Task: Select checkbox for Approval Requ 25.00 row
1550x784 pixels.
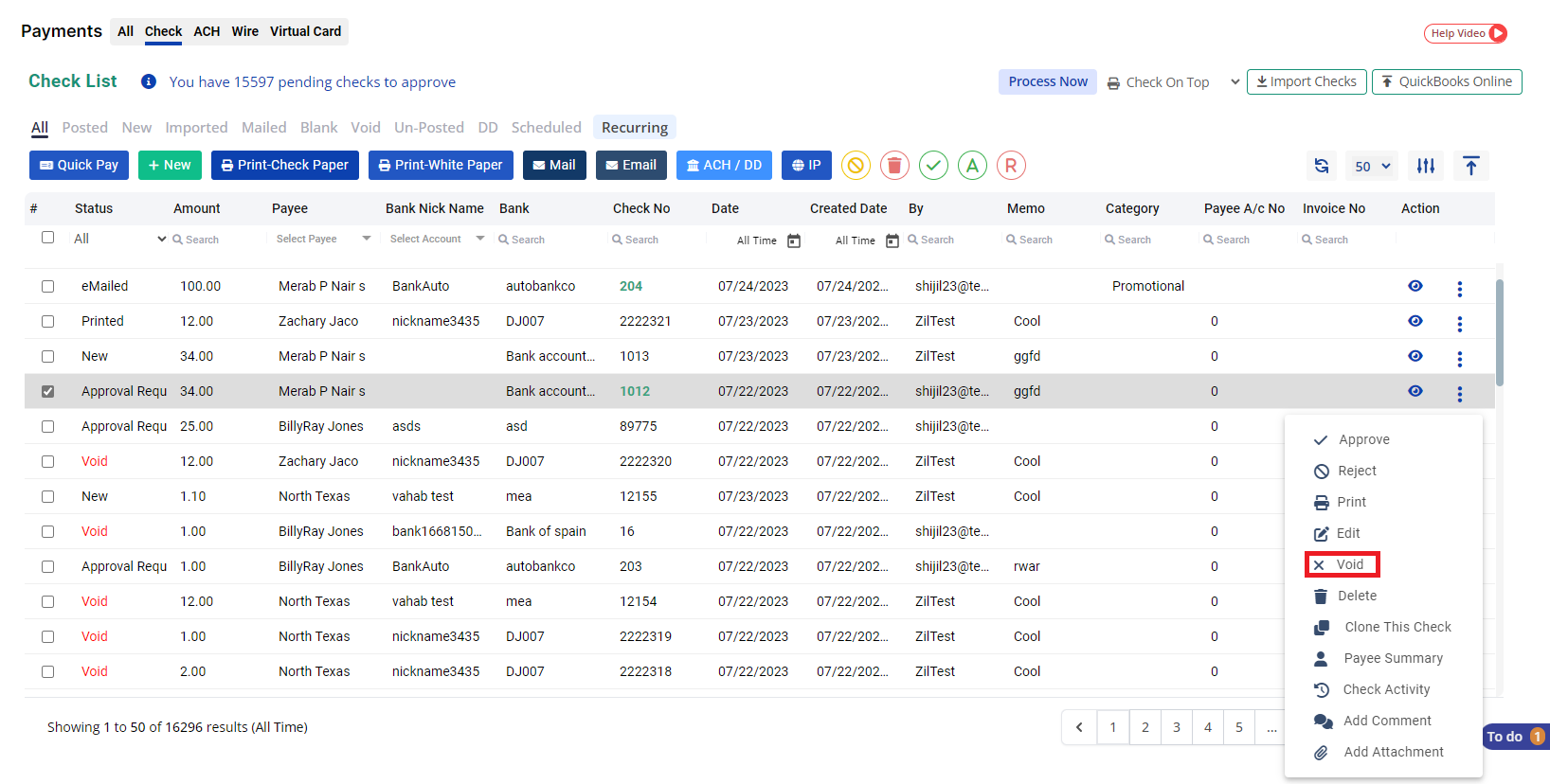Action: [x=47, y=426]
